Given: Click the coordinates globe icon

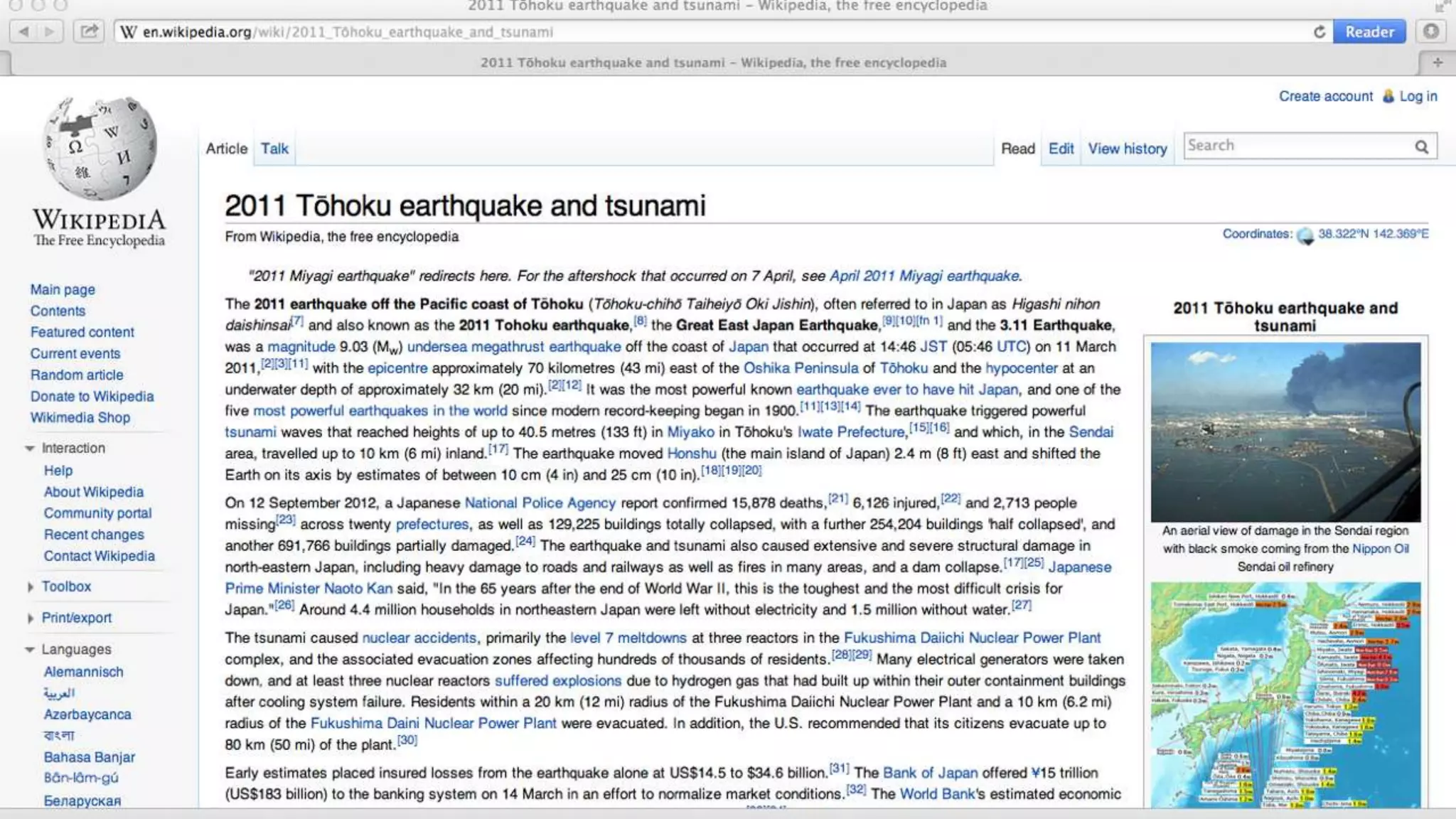Looking at the screenshot, I should pos(1305,235).
